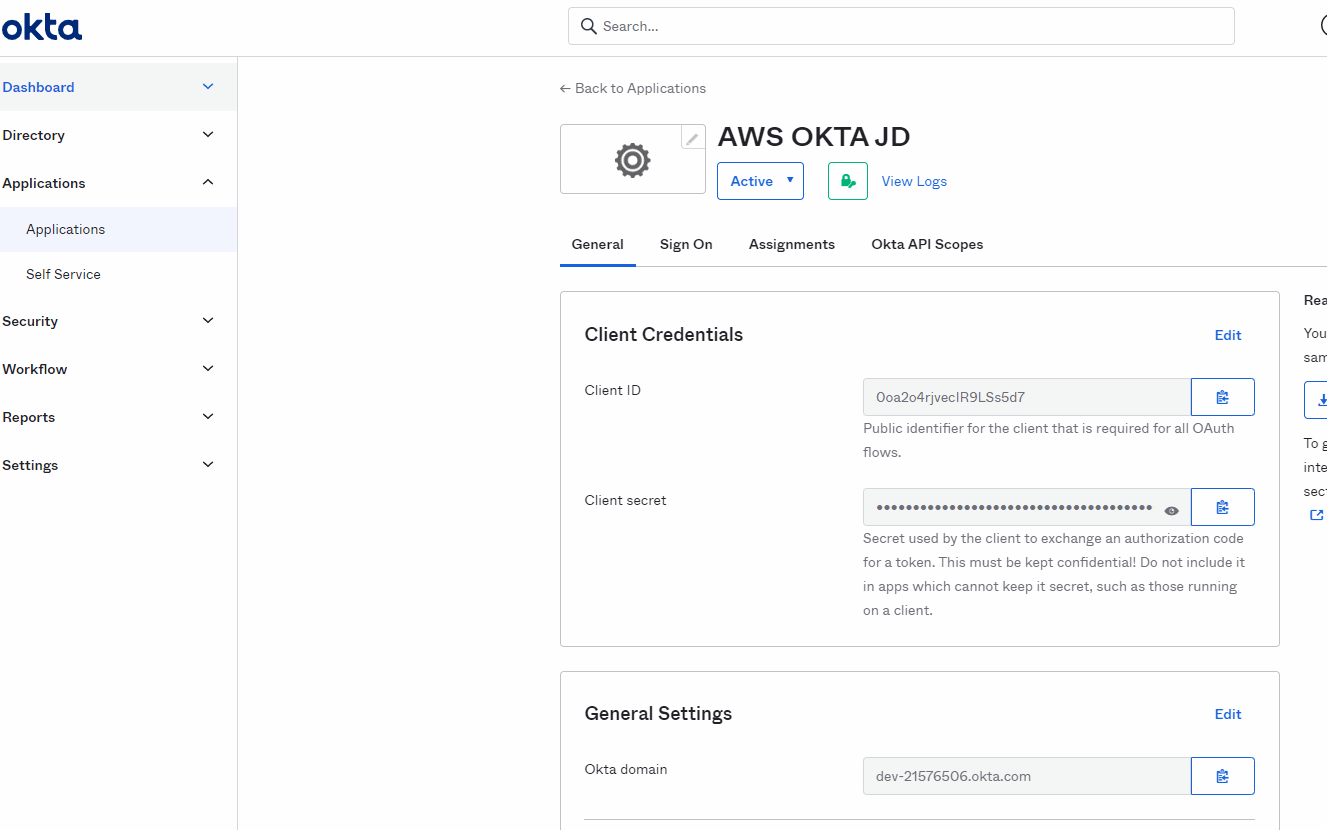Viewport: 1327px width, 830px height.
Task: Open the Assignments tab
Action: click(792, 244)
